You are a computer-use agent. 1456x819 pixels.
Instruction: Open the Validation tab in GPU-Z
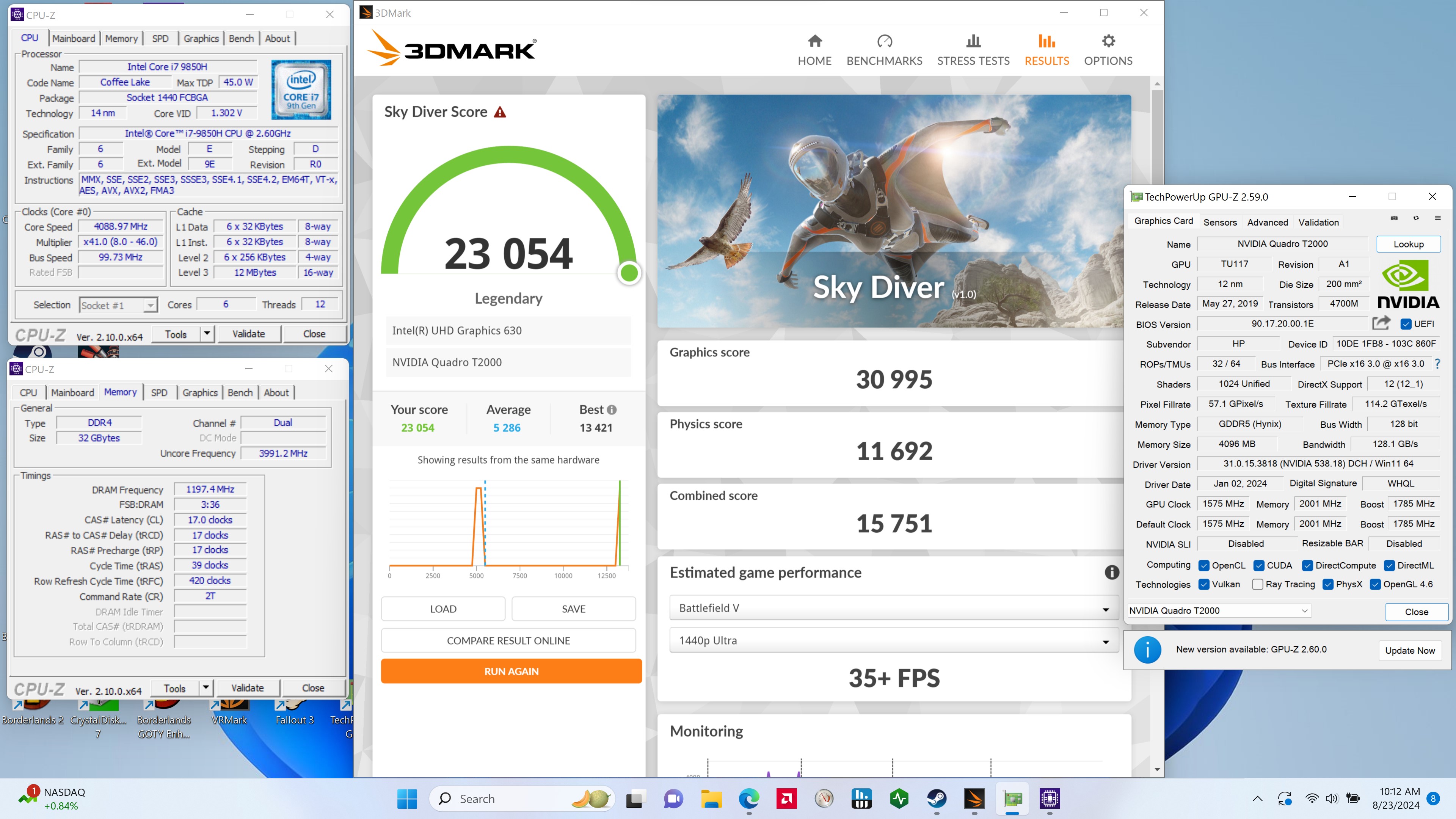(1318, 222)
